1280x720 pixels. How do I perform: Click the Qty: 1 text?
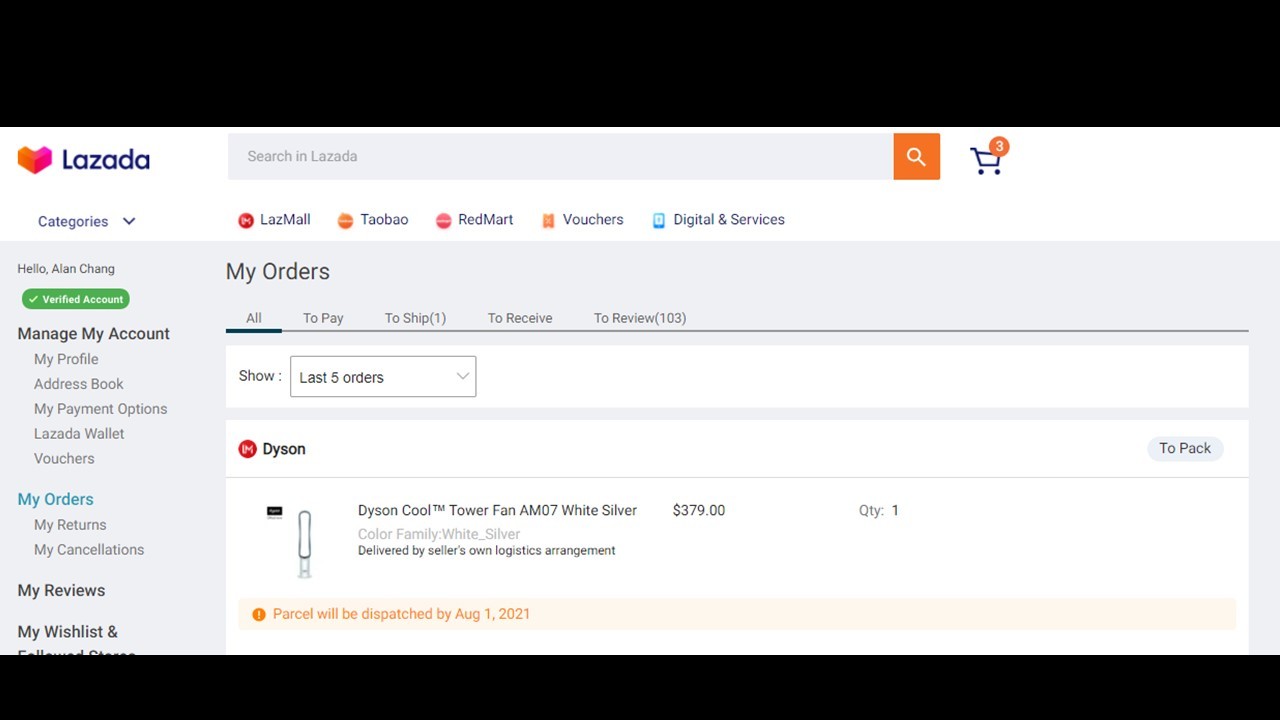coord(879,511)
